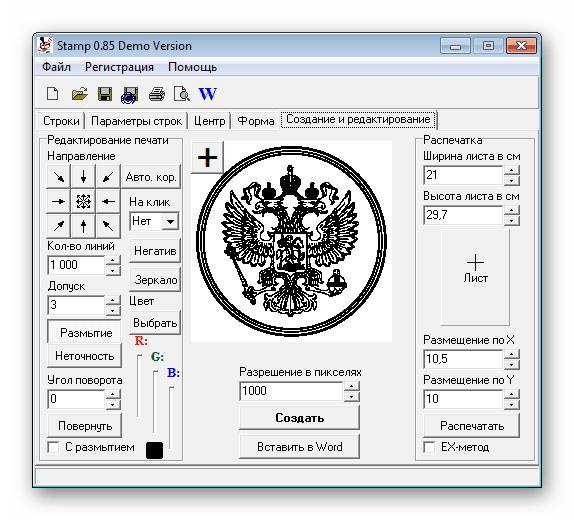Viewport: 574px width, 520px height.
Task: Click the Кол-во линий input field
Action: [77, 265]
